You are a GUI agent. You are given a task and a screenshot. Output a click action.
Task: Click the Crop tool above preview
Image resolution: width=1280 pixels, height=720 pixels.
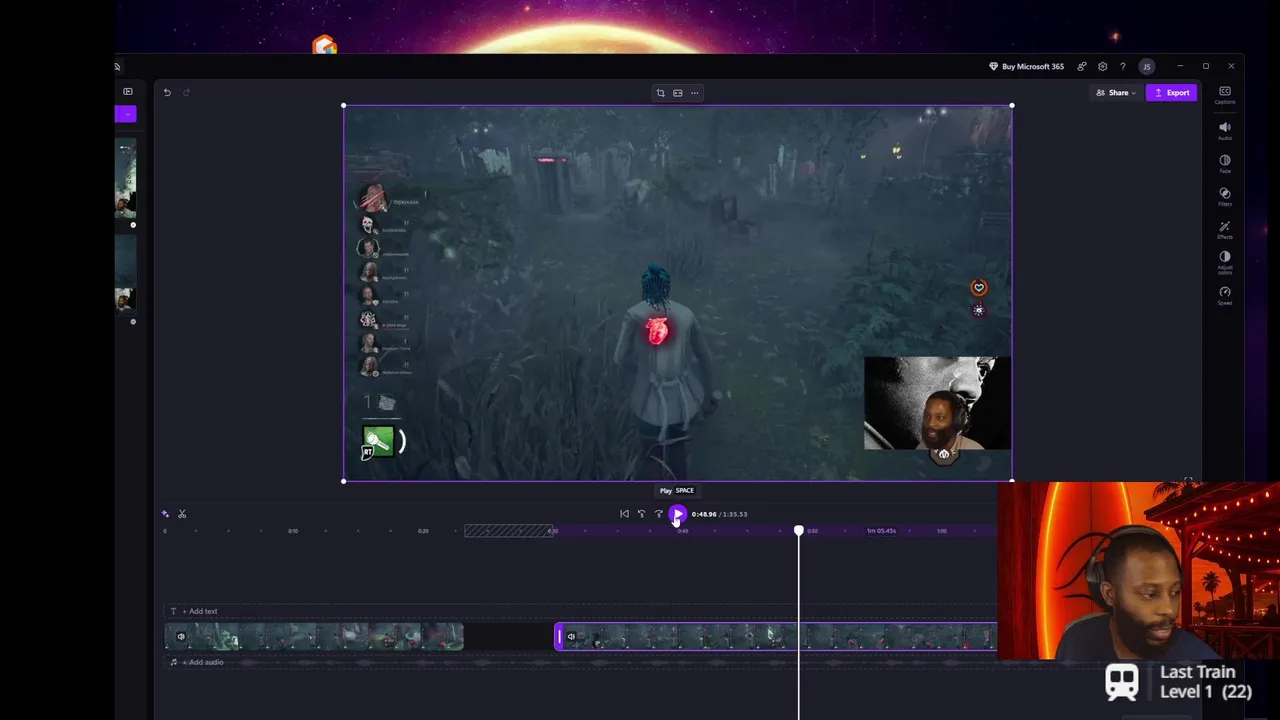(x=660, y=93)
